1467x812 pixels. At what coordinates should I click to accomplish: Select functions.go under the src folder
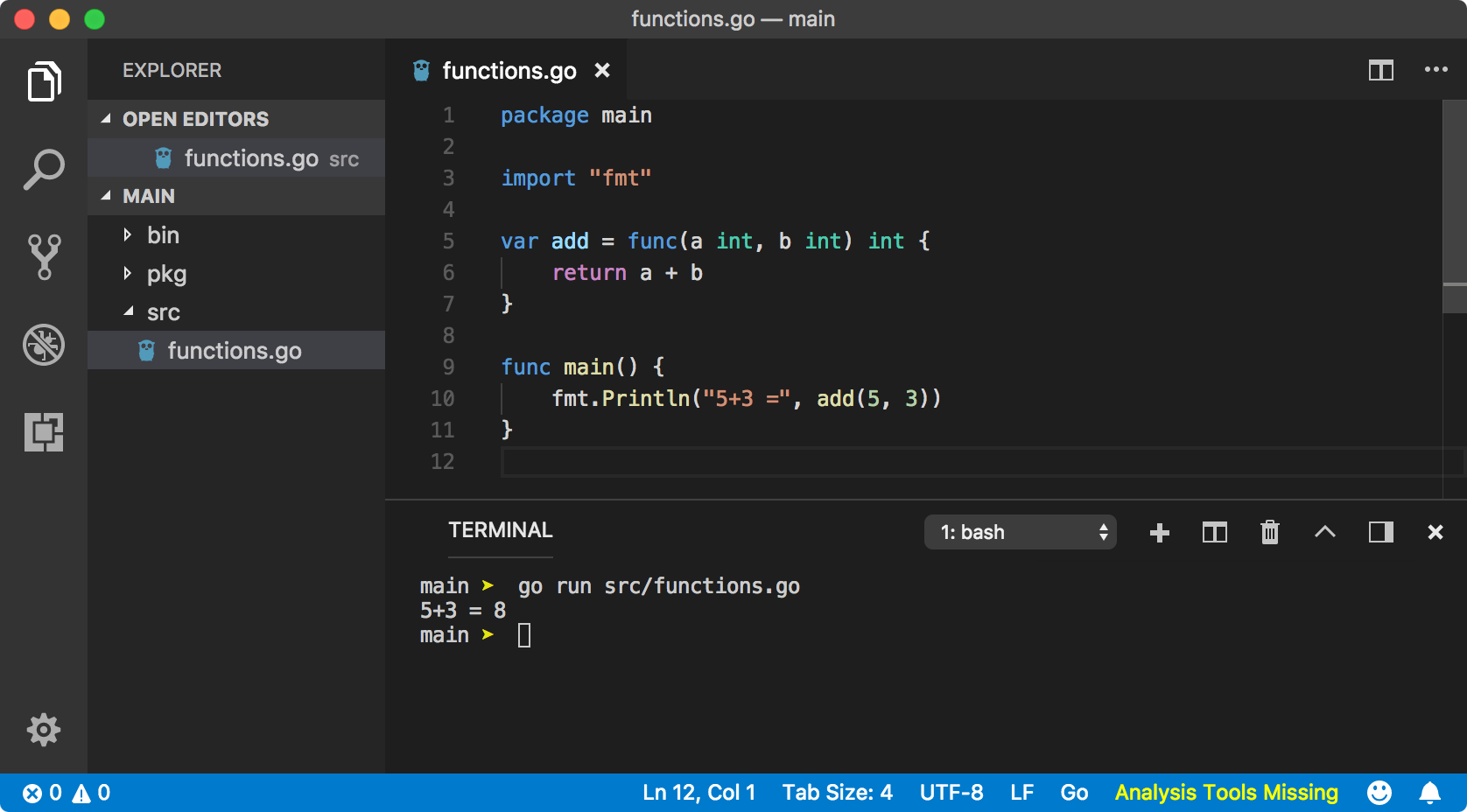pos(235,350)
